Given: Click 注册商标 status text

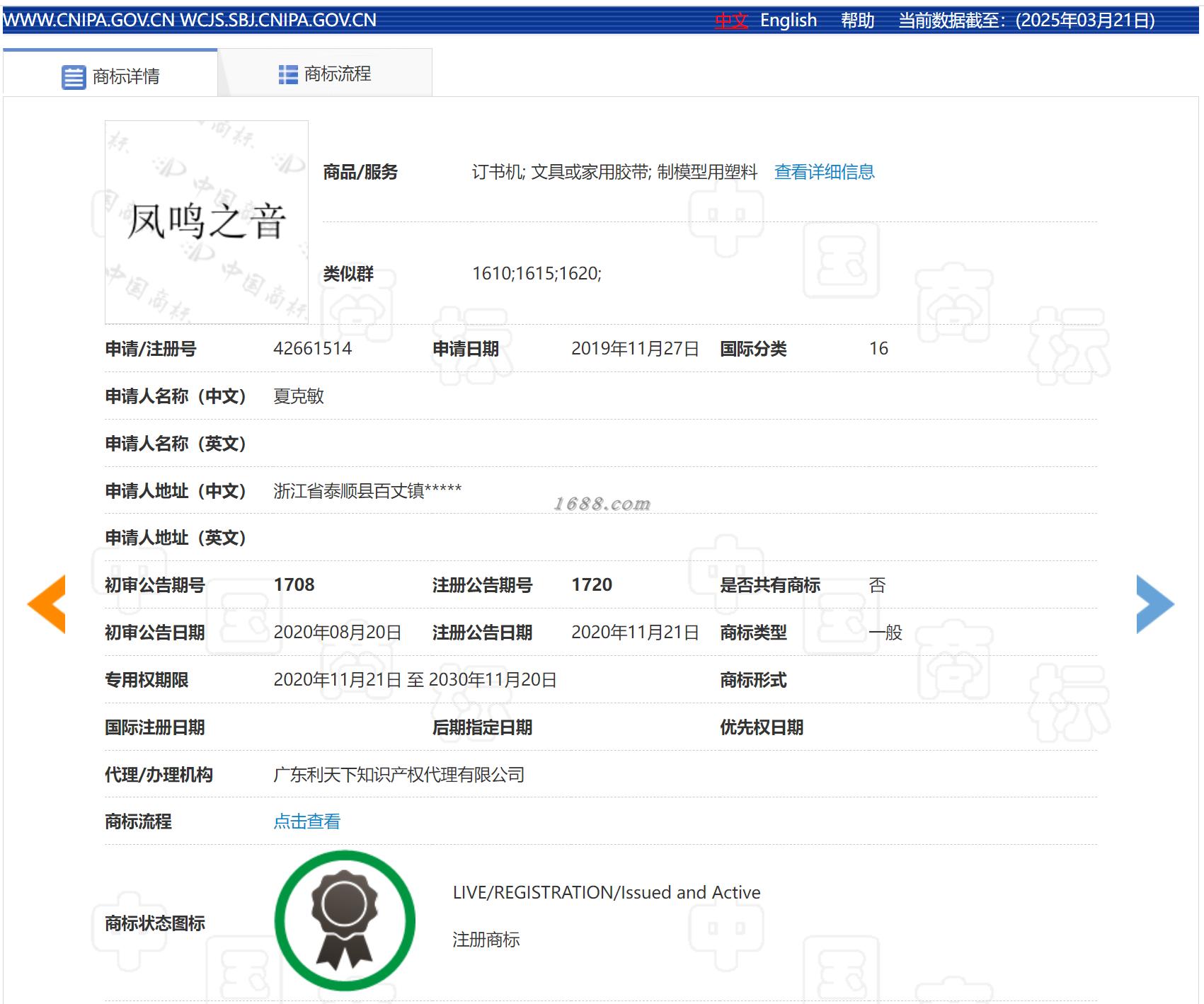Looking at the screenshot, I should pos(486,940).
